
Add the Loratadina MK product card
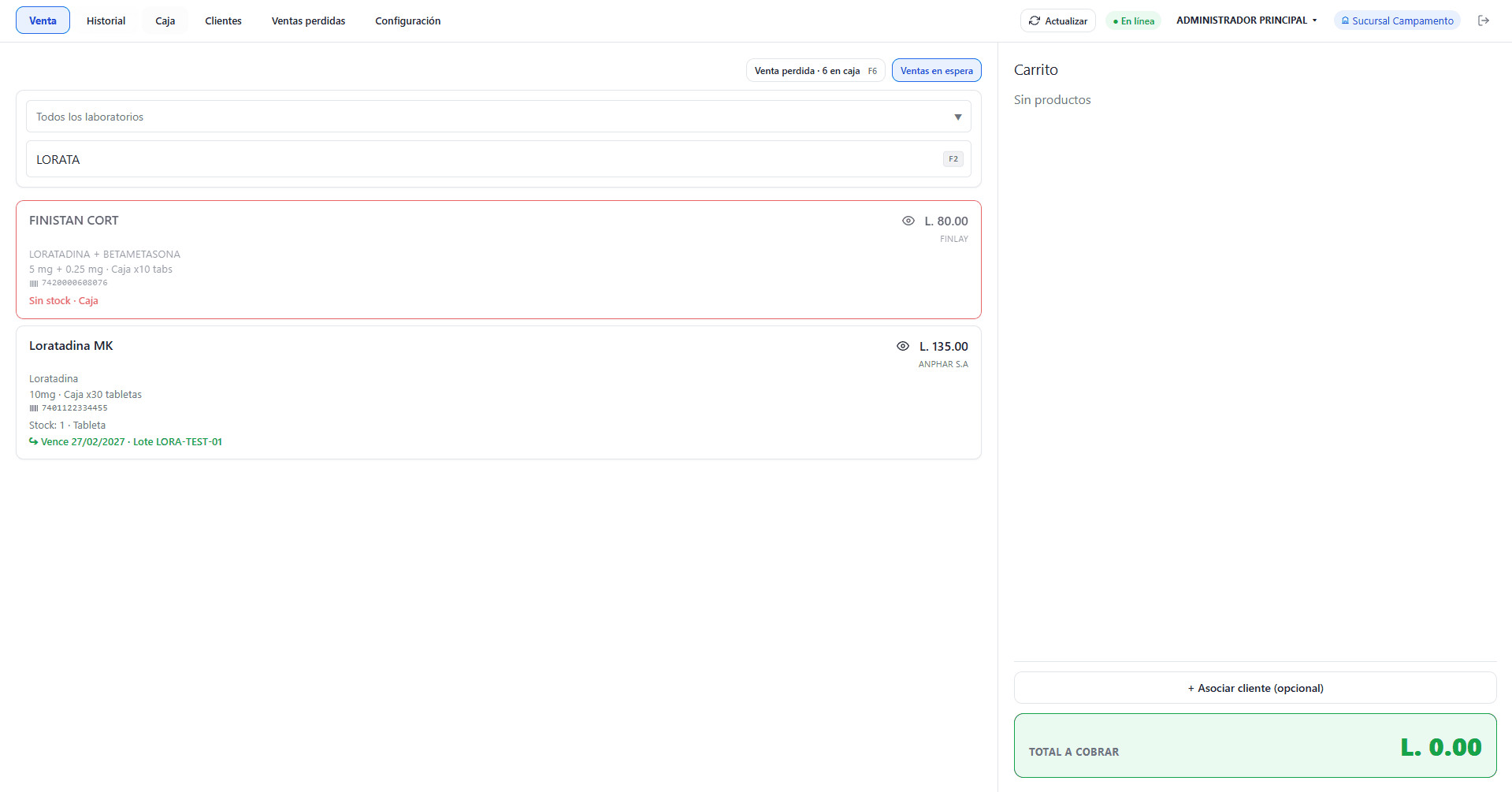pos(499,392)
